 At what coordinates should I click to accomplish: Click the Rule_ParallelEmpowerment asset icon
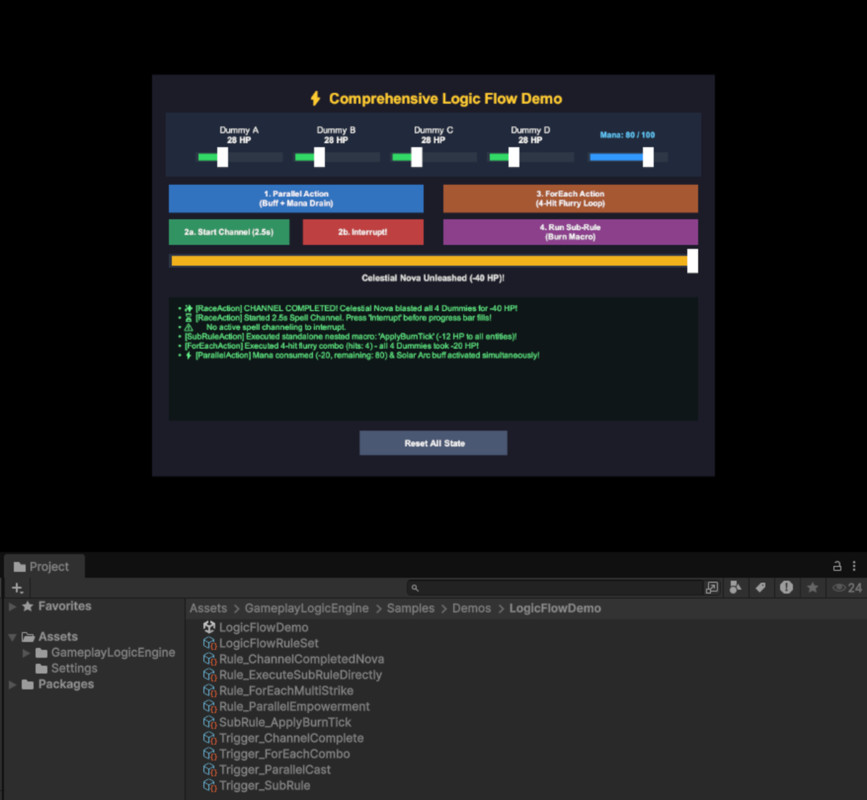(x=209, y=707)
